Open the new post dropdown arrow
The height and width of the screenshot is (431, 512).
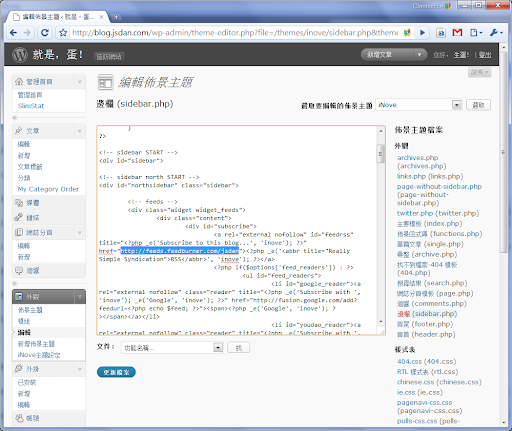pos(419,55)
